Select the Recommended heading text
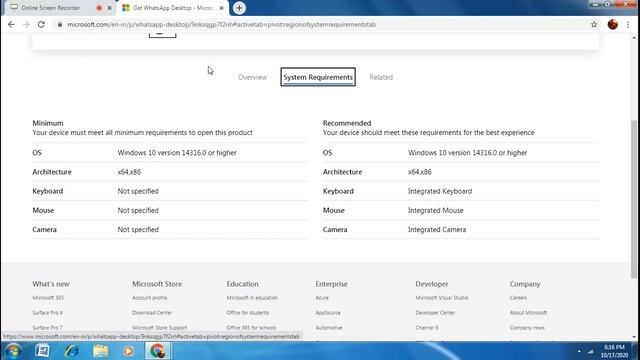Viewport: 640px width, 360px height. tap(347, 123)
